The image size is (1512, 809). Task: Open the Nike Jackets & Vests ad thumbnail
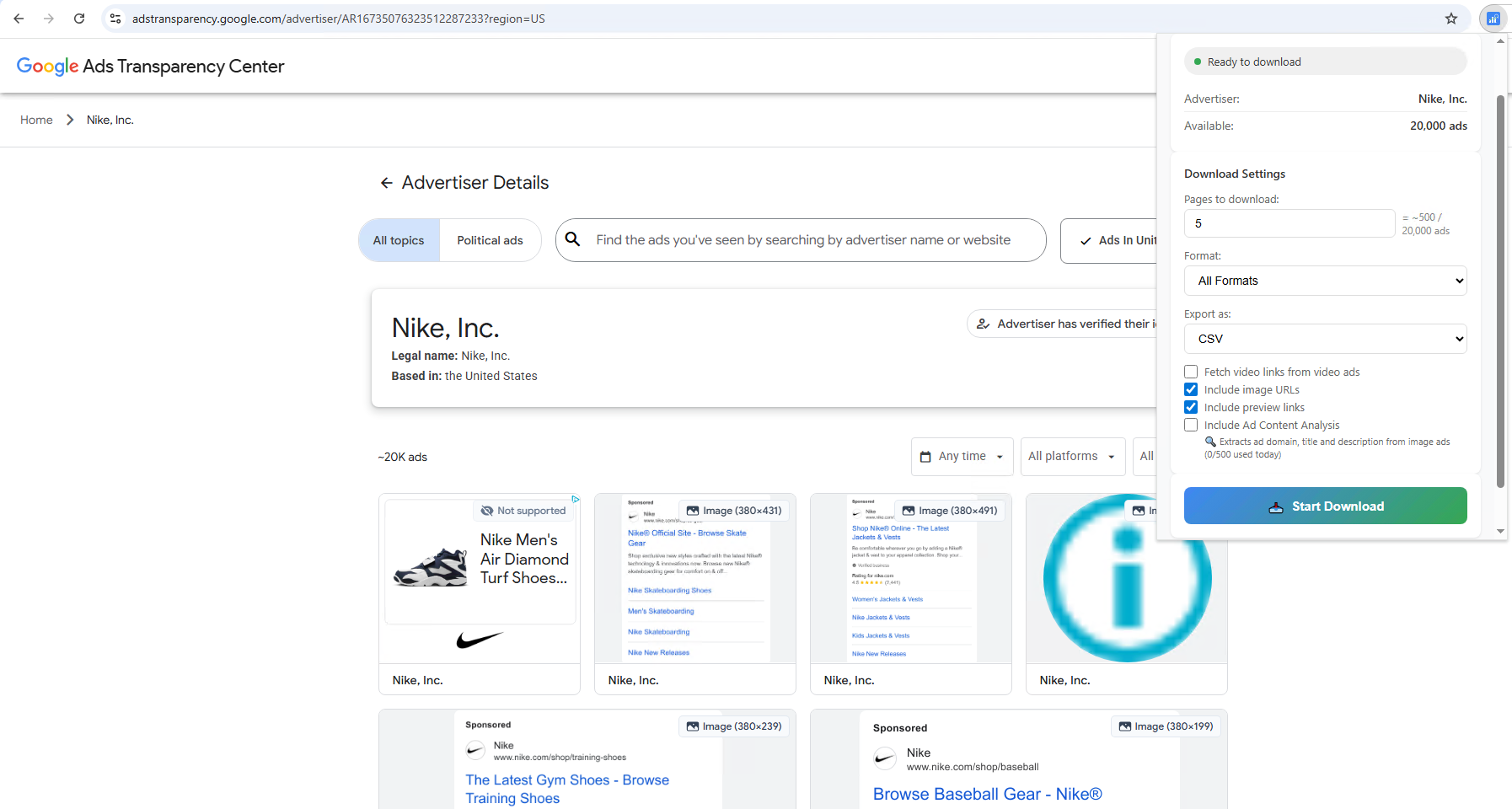911,578
